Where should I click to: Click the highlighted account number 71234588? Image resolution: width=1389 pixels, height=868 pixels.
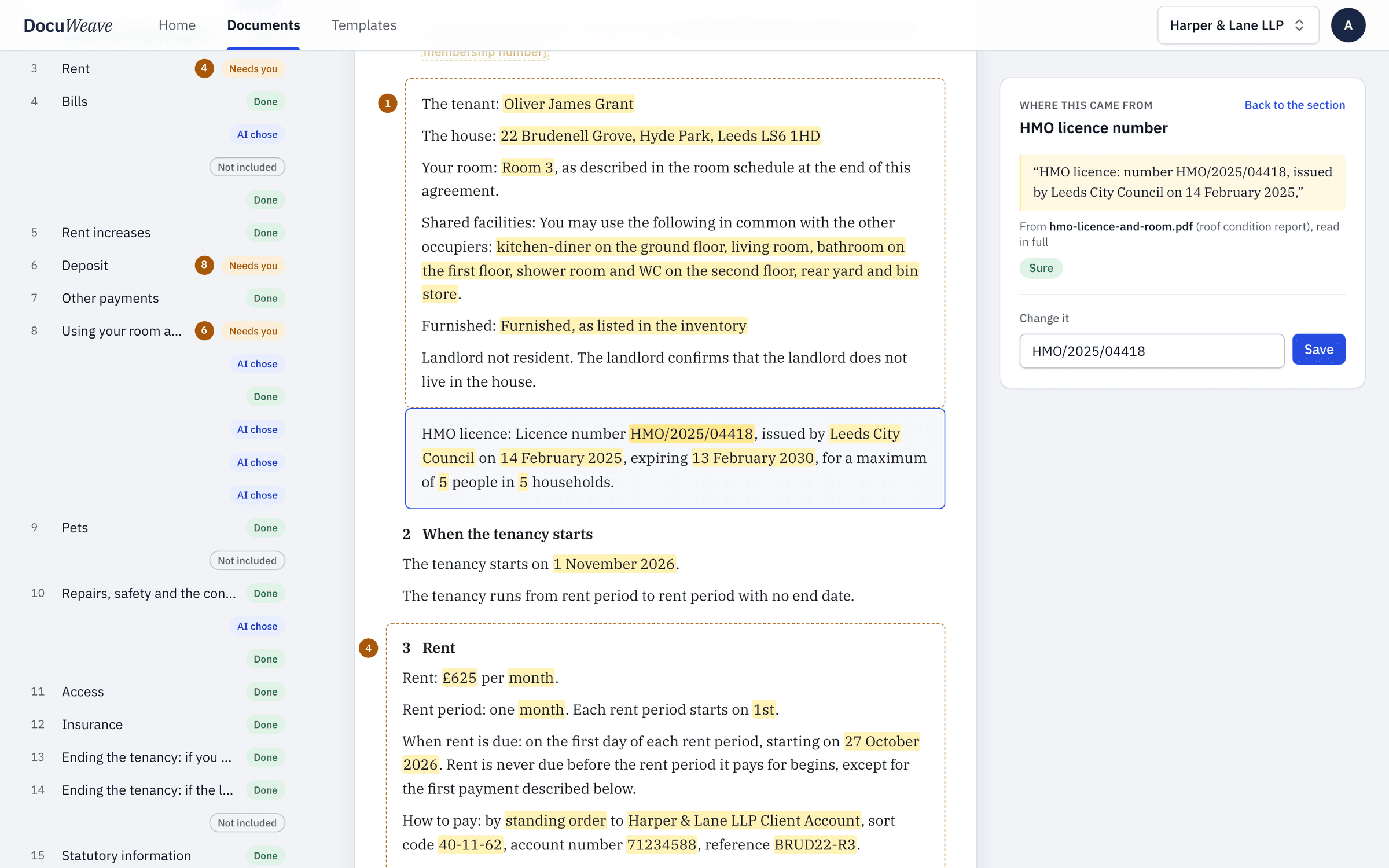coord(661,844)
